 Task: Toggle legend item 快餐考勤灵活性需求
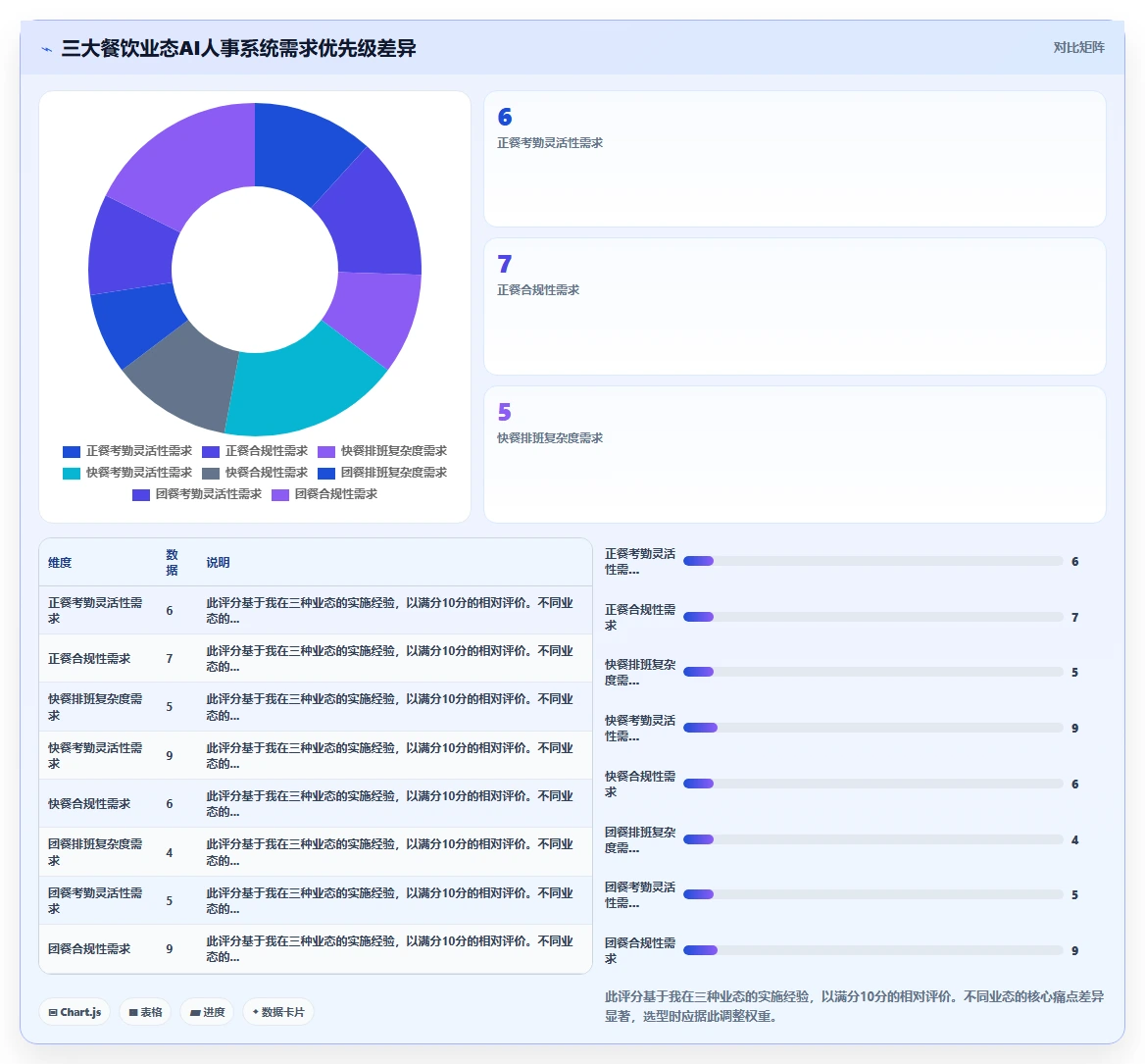tap(127, 473)
